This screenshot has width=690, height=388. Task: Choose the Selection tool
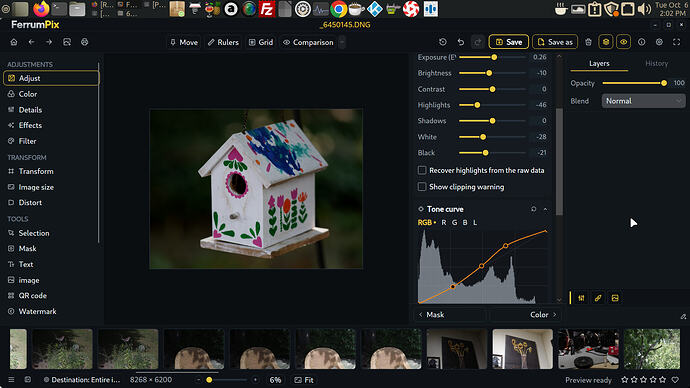point(51,233)
